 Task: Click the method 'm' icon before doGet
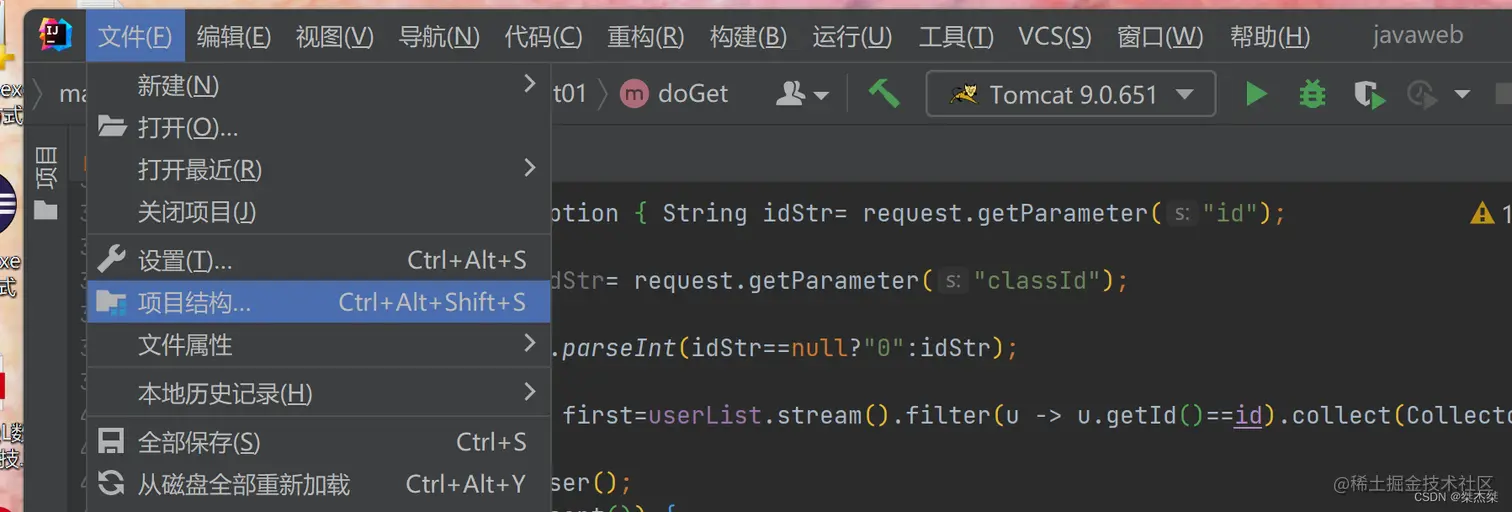pyautogui.click(x=634, y=94)
